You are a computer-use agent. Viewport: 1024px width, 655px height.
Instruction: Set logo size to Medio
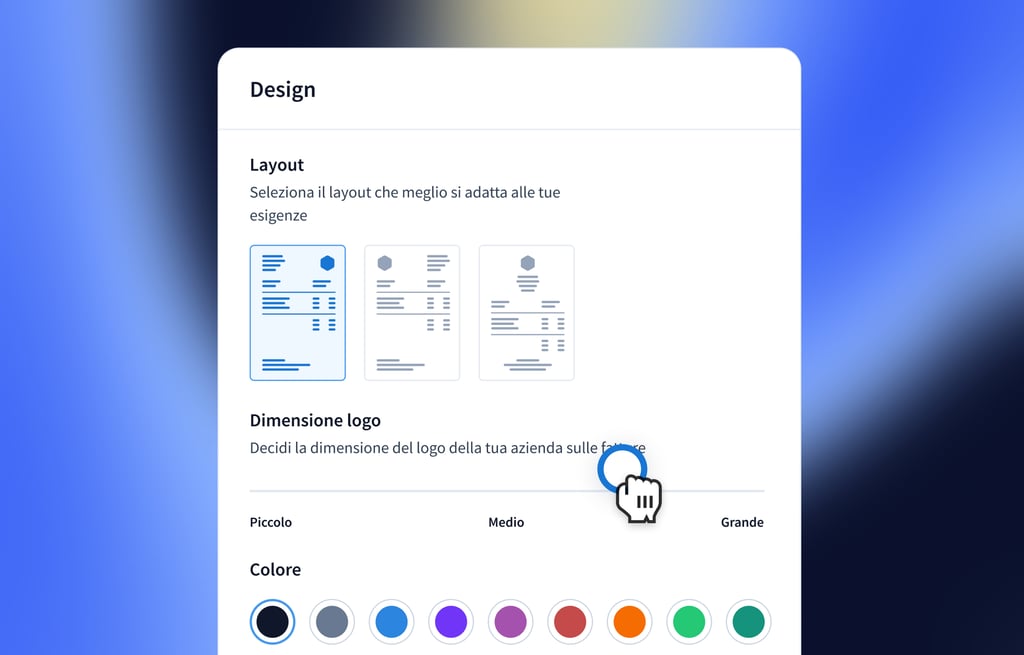click(506, 522)
